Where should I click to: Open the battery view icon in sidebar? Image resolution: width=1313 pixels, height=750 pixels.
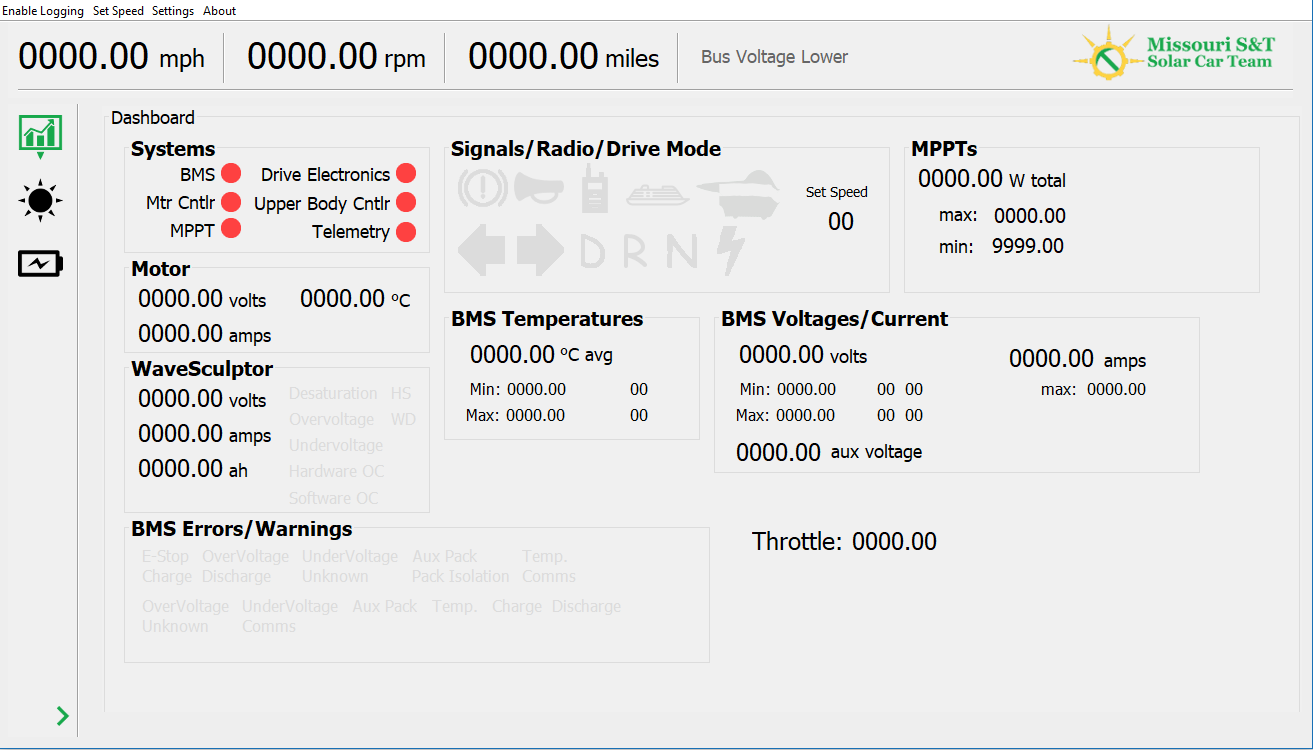pos(41,264)
